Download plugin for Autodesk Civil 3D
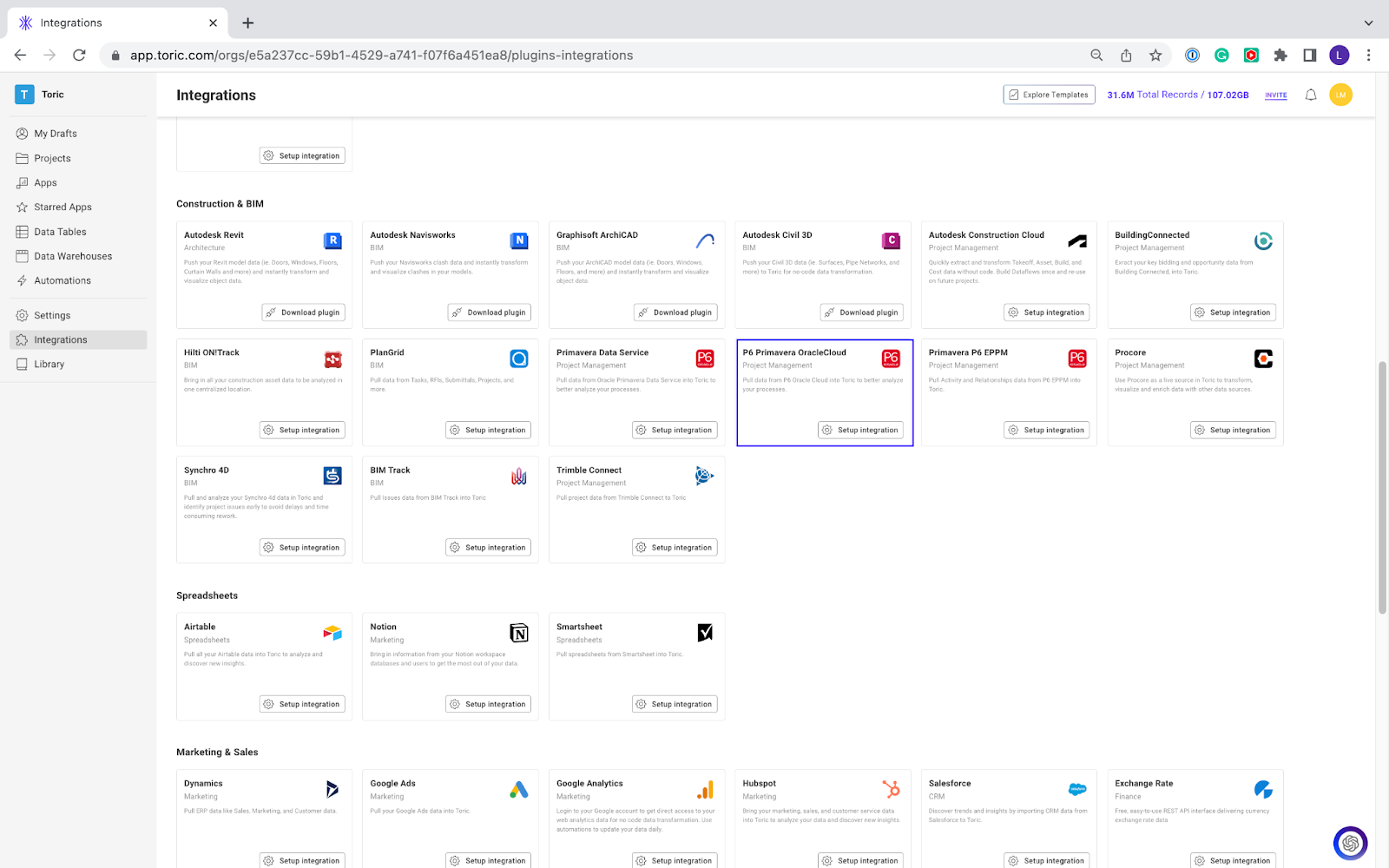Screen dimensions: 1389x868 coord(862,312)
